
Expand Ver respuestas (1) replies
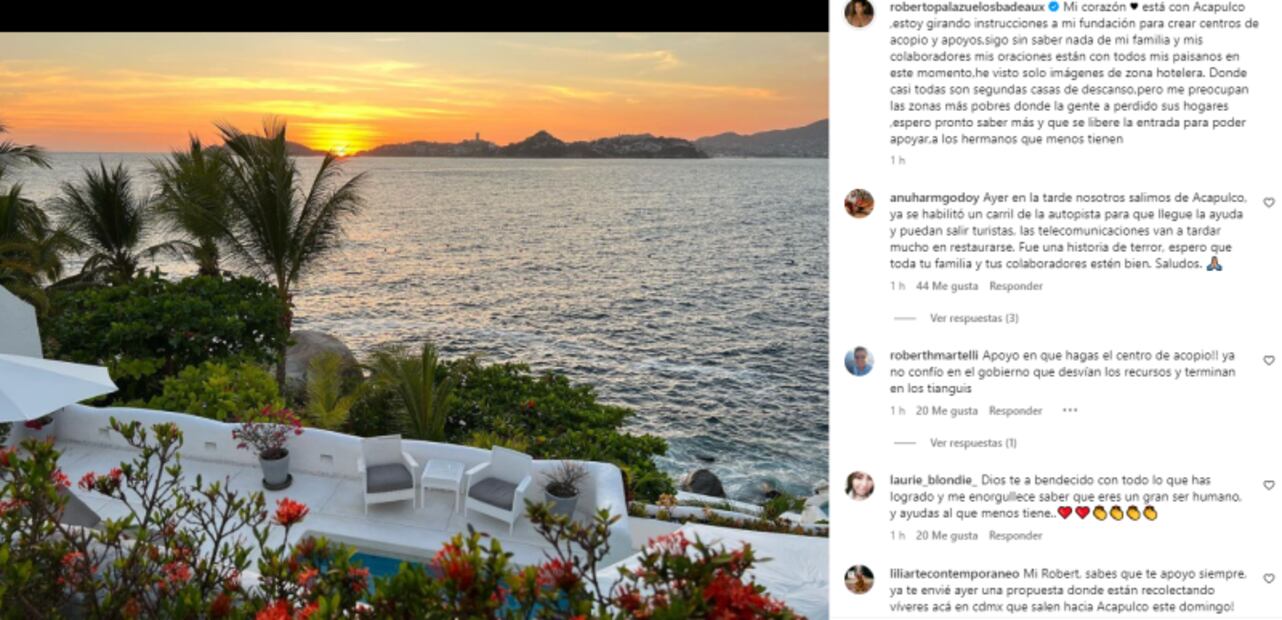click(973, 443)
